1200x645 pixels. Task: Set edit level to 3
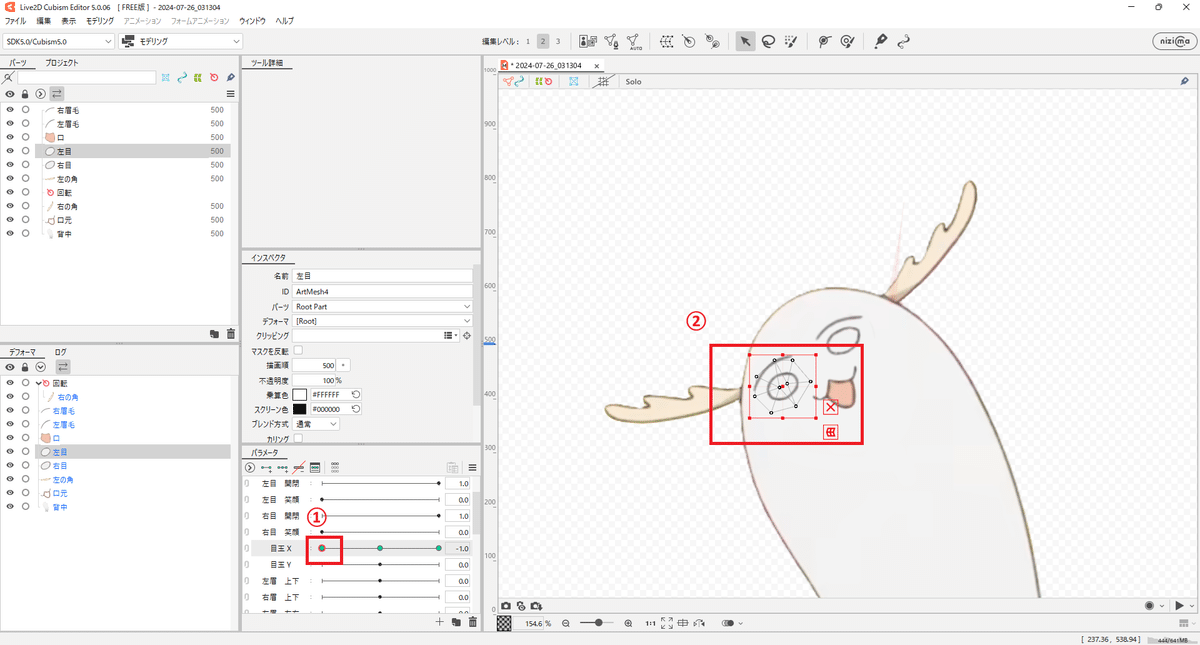pos(557,41)
